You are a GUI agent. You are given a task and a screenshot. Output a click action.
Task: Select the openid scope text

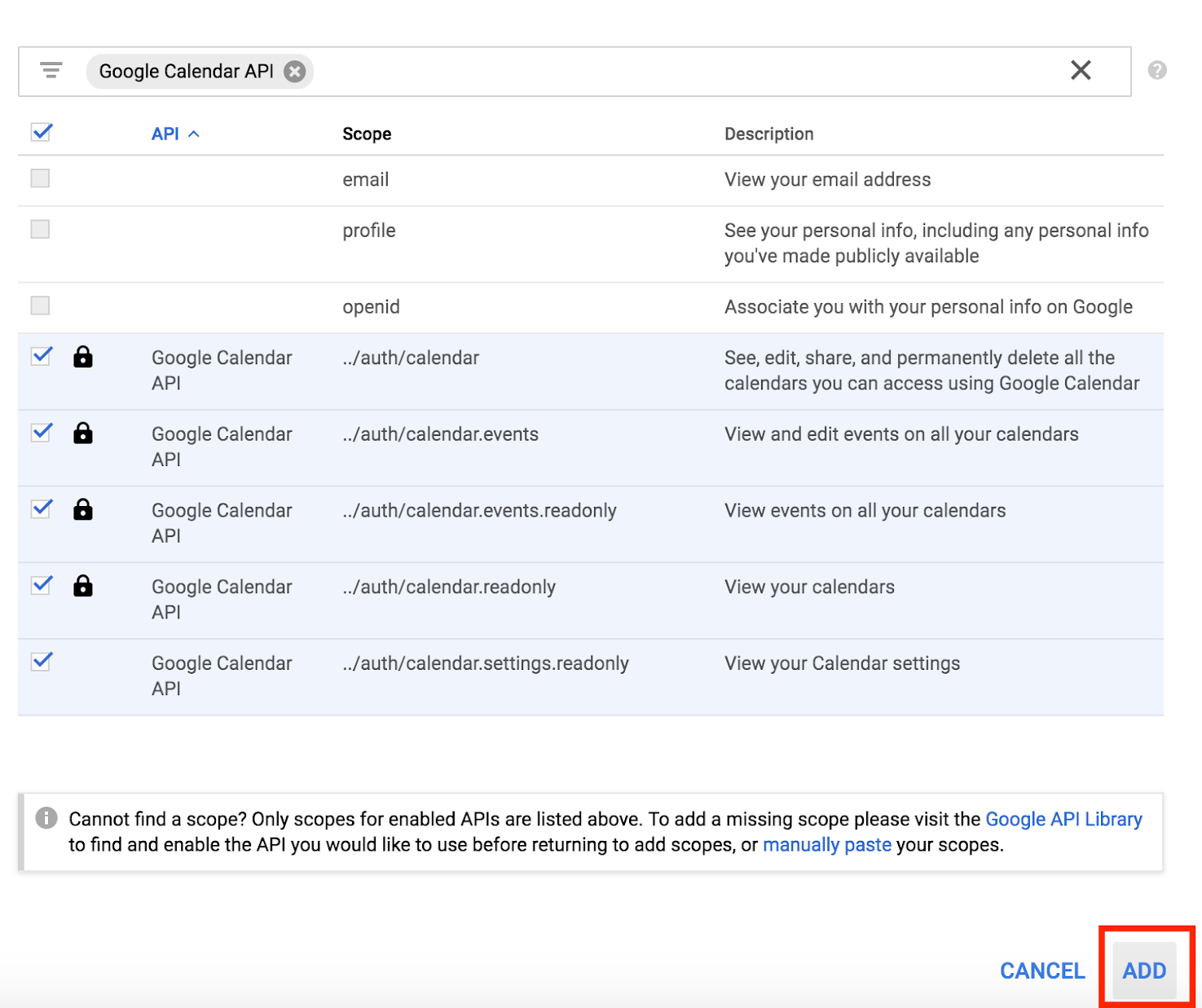click(371, 306)
